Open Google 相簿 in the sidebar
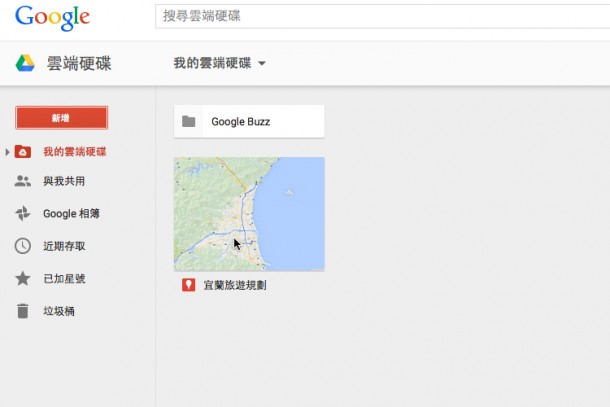Screen dimensions: 610x407 [x=72, y=214]
